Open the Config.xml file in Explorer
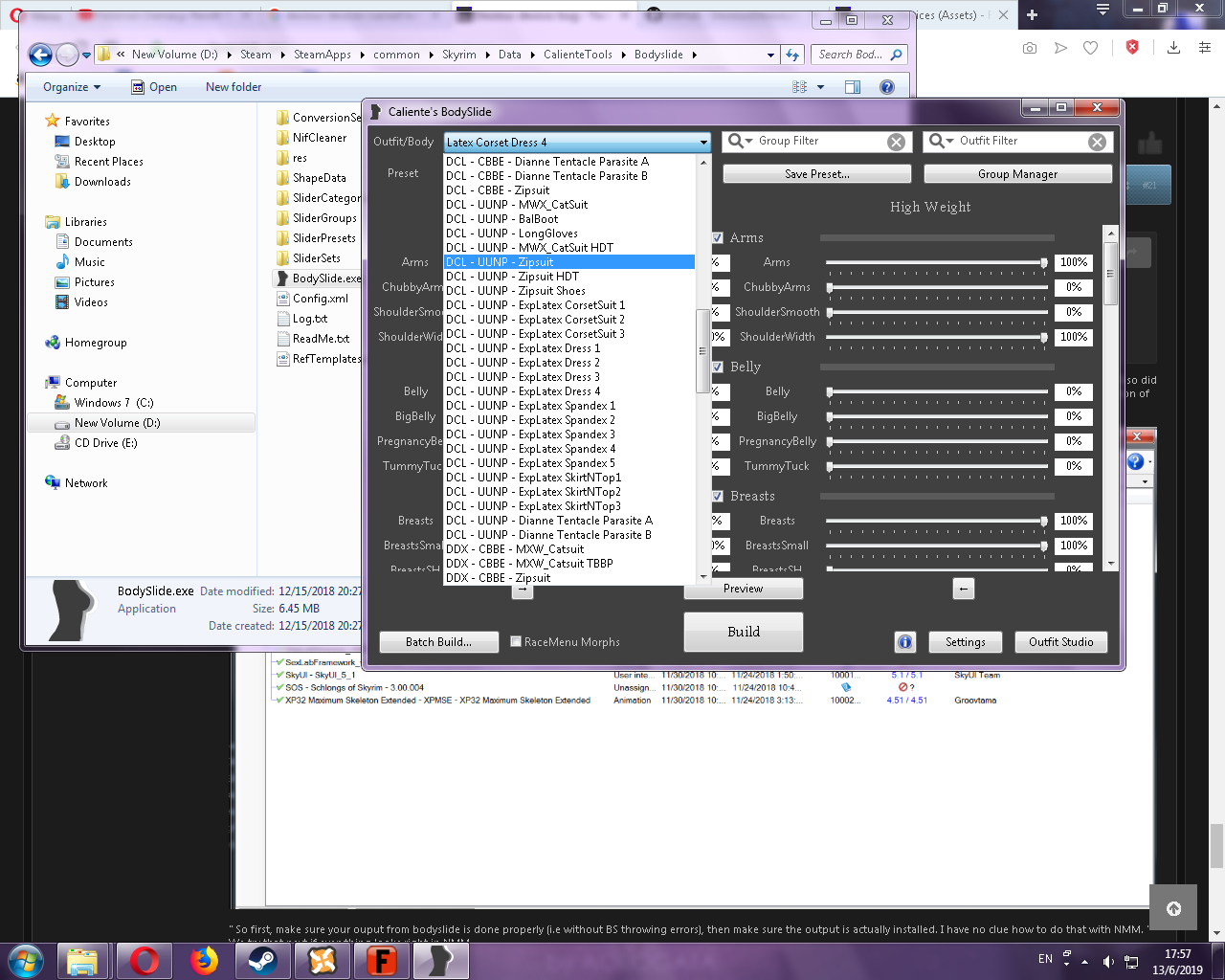 [x=321, y=299]
